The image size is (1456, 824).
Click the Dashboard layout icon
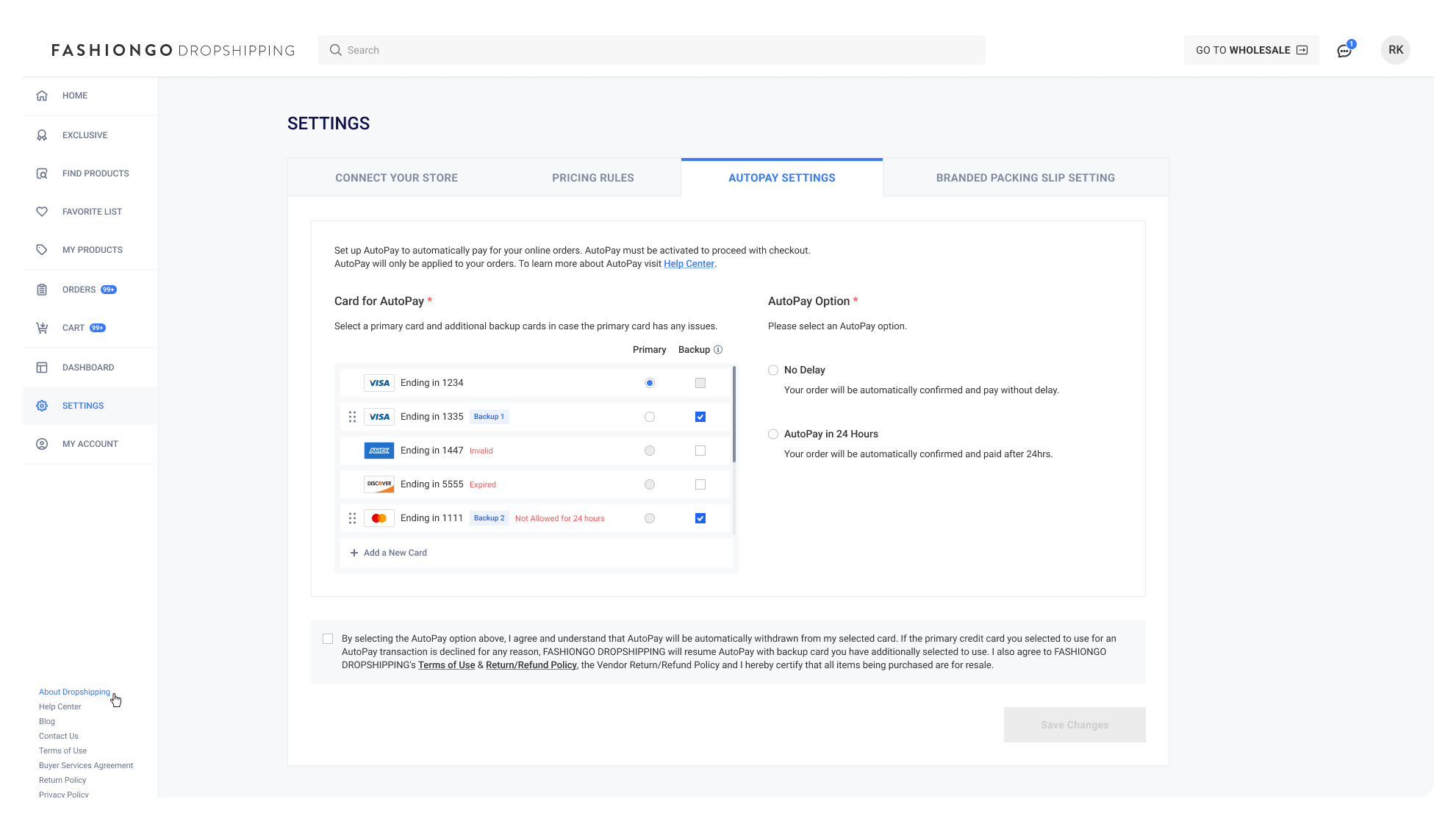(42, 368)
